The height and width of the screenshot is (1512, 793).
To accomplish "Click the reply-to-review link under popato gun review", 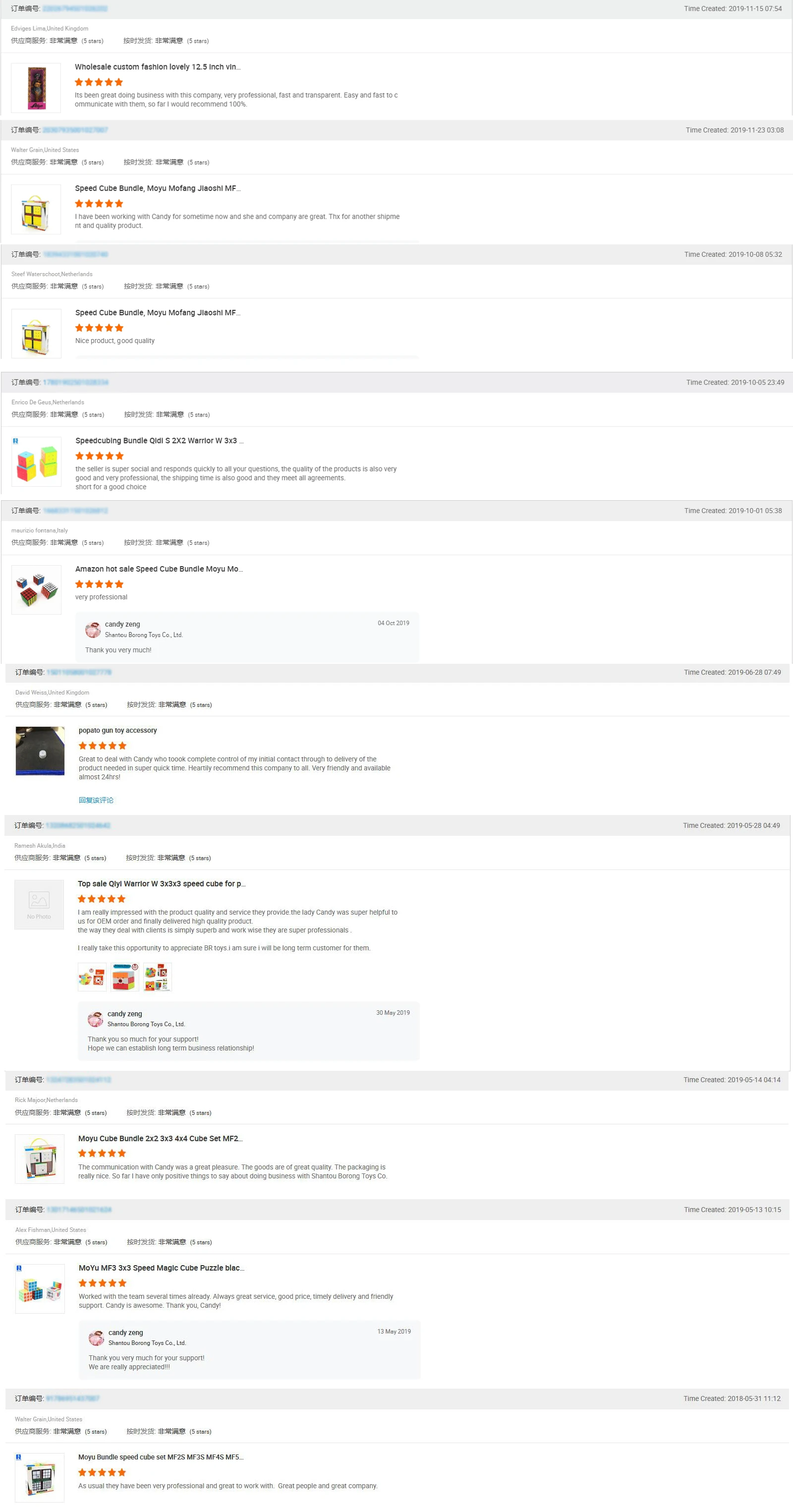I will click(96, 800).
